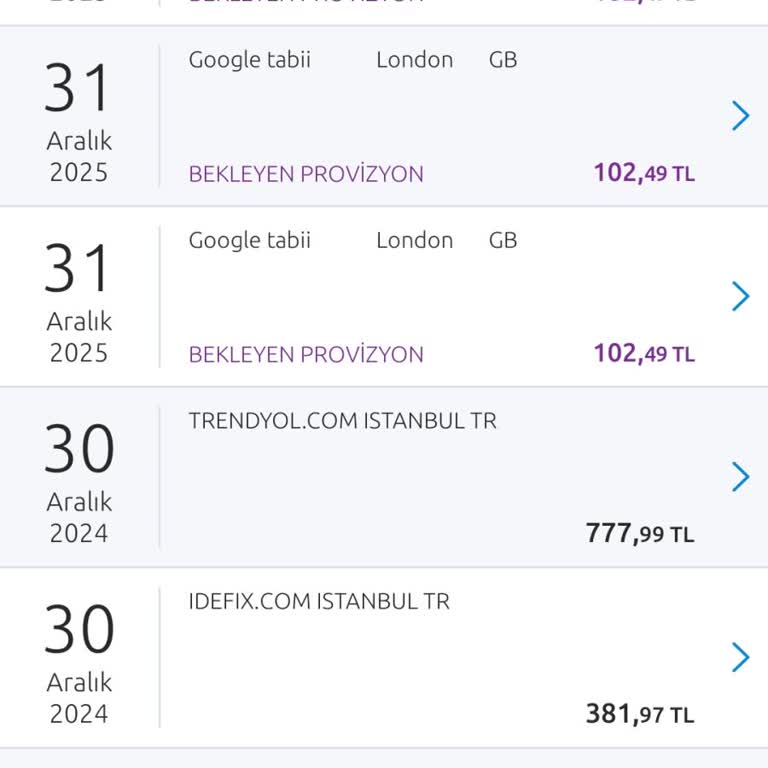This screenshot has width=768, height=768.
Task: Tap 102,49 TL amount in second Google tabii row
Action: pos(644,353)
